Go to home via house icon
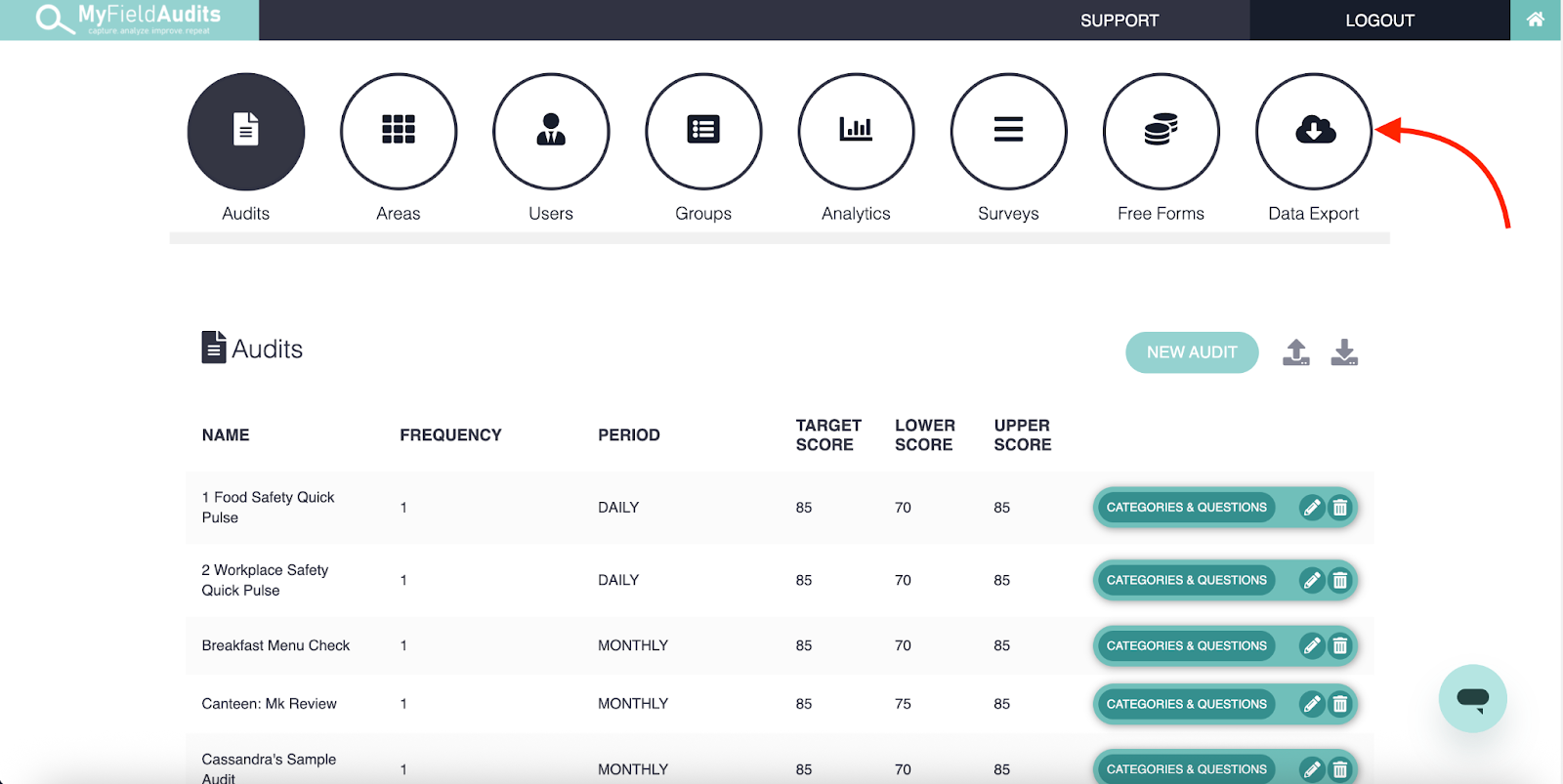 coord(1536,20)
